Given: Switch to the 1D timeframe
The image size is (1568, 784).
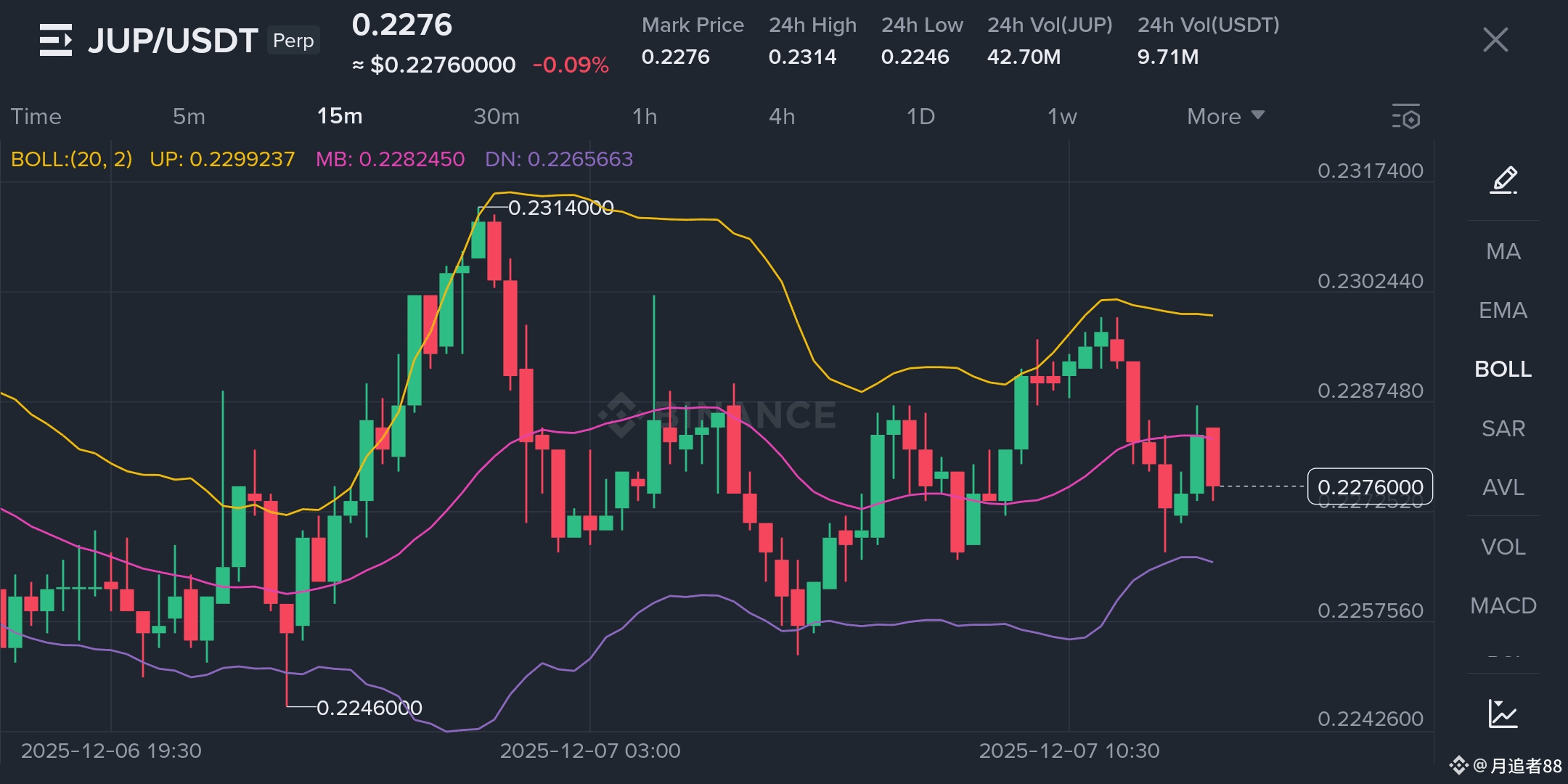Looking at the screenshot, I should (x=920, y=116).
